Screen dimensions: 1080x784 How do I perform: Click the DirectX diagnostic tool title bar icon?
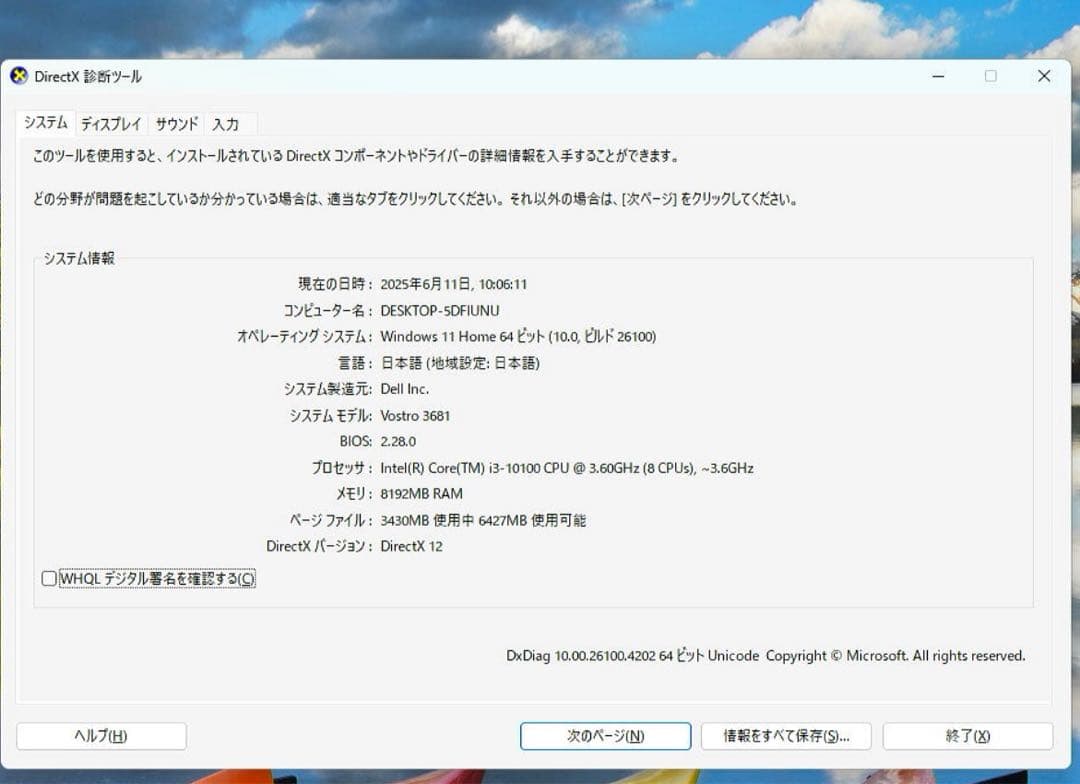pyautogui.click(x=21, y=75)
